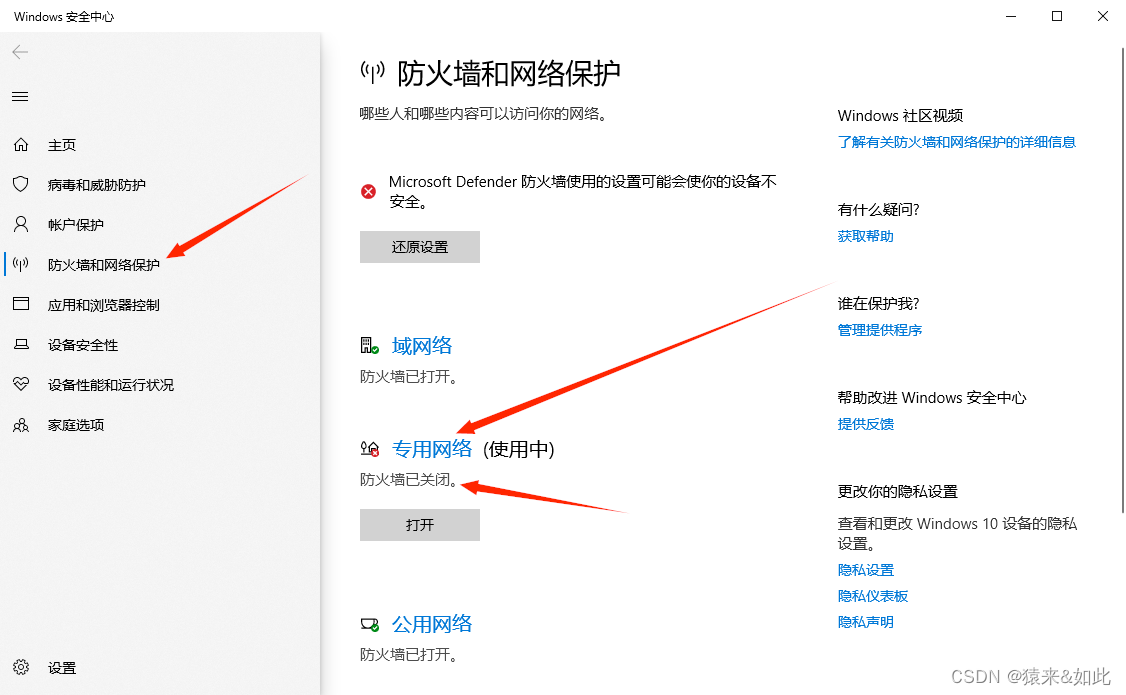Screen dimensions: 1126x695
Task: Click the window icon for 应用和浏览器控制
Action: (21, 304)
